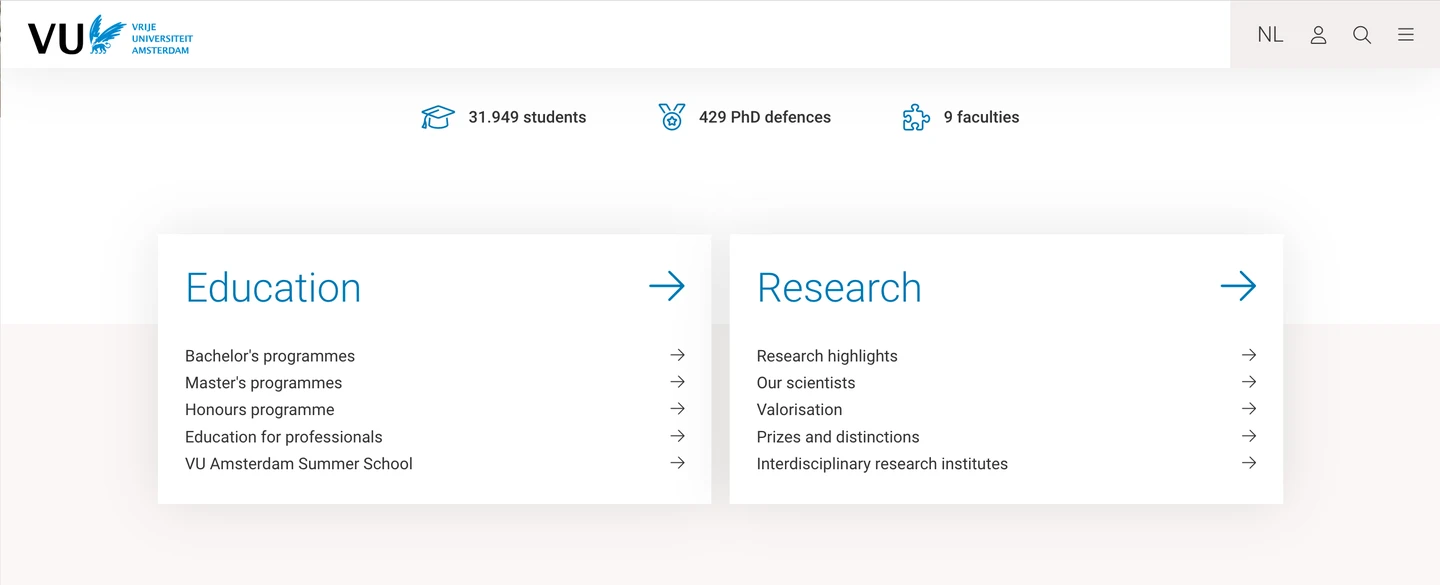Open the Research heading link
This screenshot has height=585, width=1440.
(x=839, y=288)
